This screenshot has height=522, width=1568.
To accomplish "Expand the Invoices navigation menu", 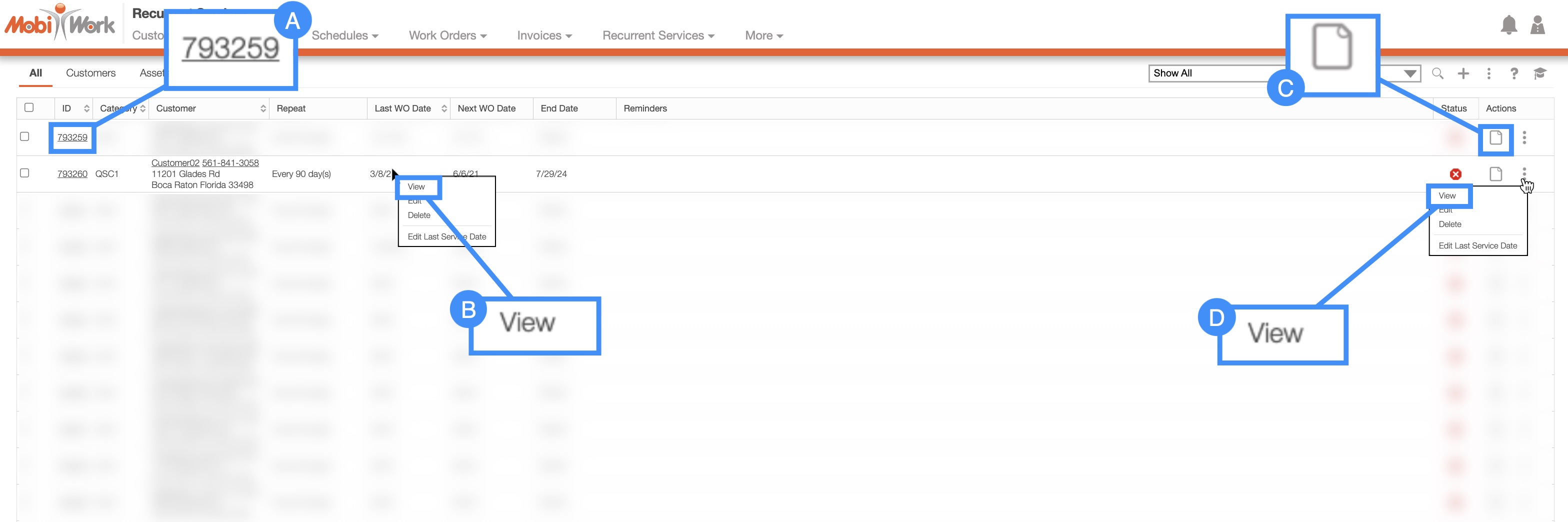I will point(543,36).
